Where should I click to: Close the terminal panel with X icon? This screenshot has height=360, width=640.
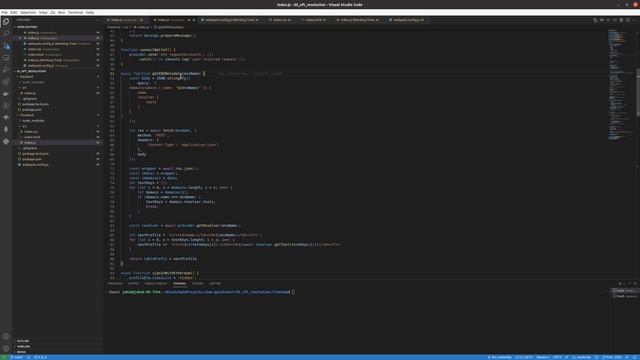[635, 283]
